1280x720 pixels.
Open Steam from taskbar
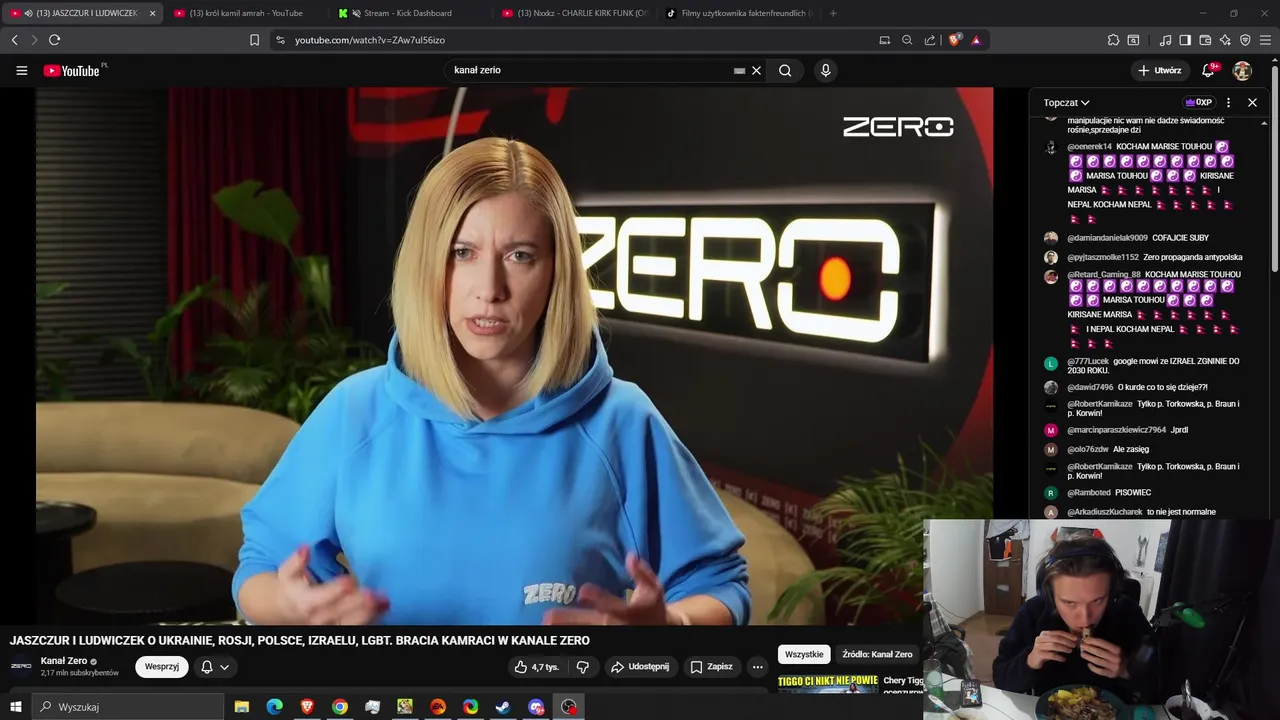tap(503, 707)
